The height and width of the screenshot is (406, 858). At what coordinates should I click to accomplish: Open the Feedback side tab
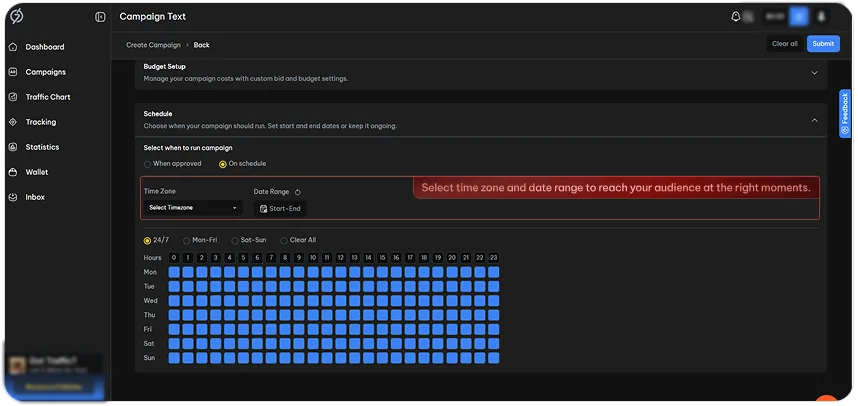click(x=845, y=113)
